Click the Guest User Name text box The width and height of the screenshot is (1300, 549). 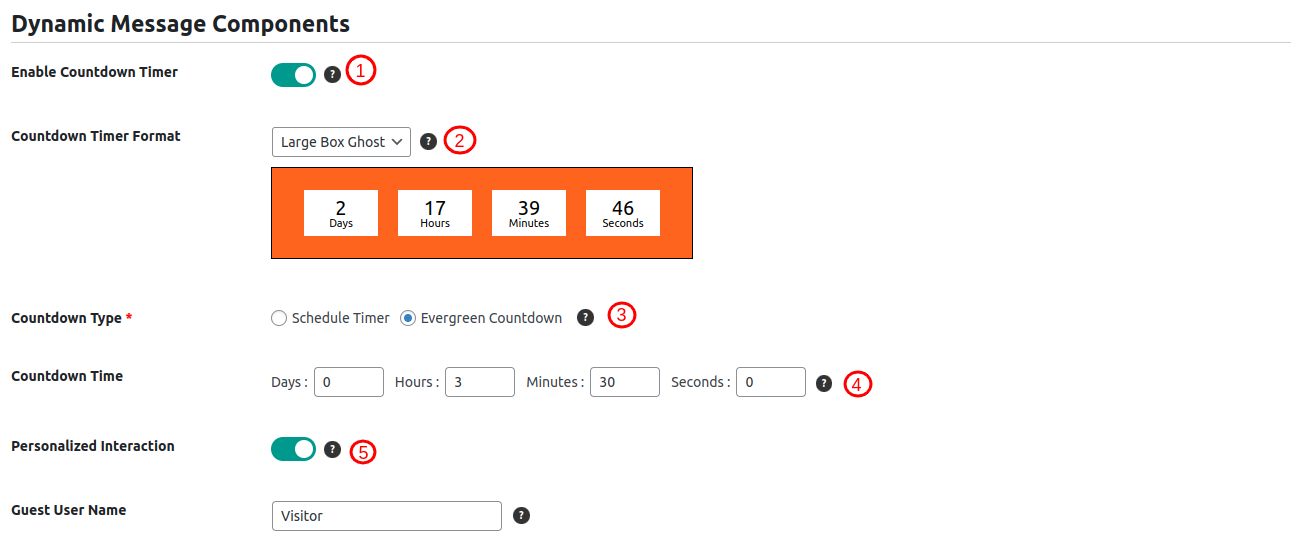tap(386, 516)
